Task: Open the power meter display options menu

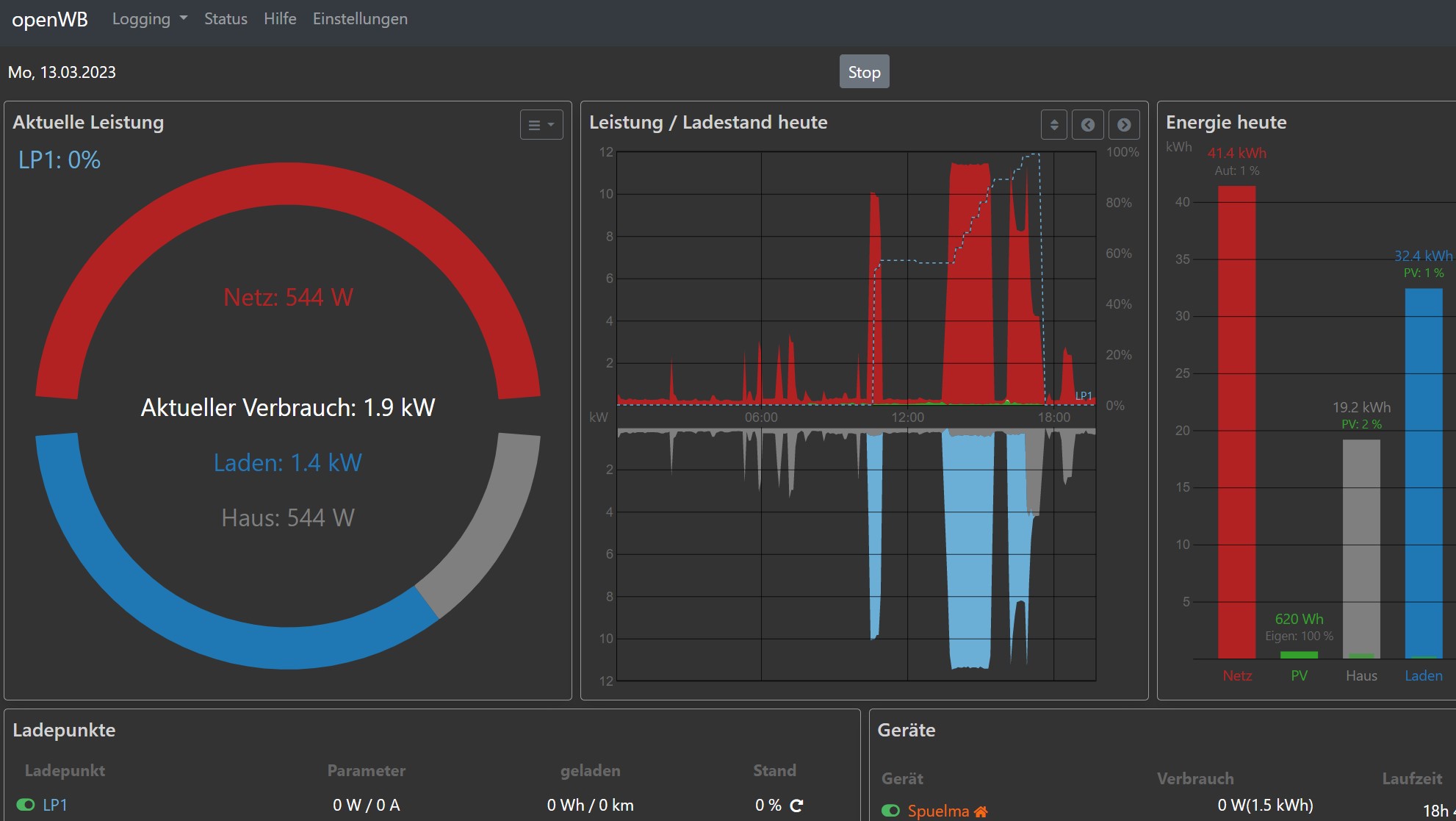Action: pos(541,125)
